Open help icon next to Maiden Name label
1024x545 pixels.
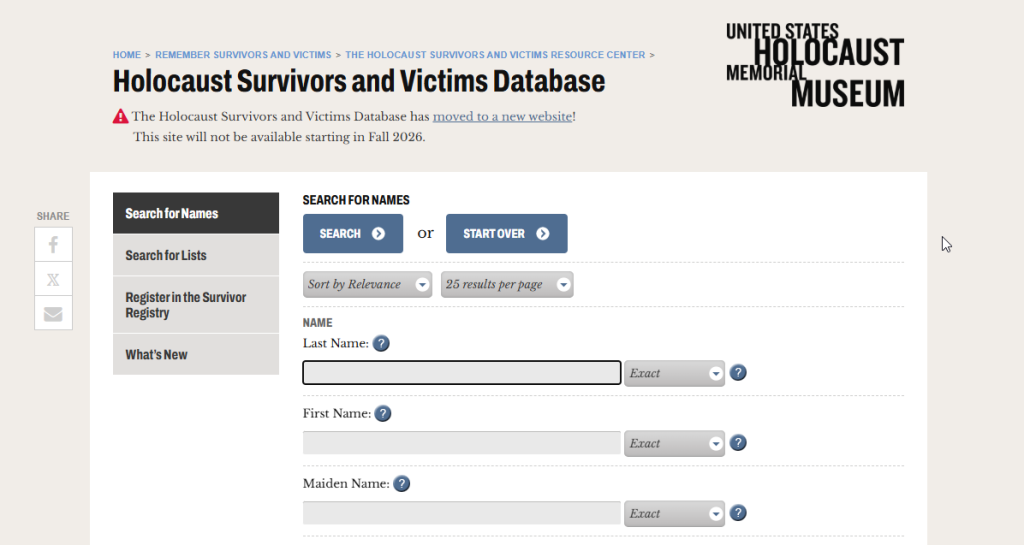point(402,484)
